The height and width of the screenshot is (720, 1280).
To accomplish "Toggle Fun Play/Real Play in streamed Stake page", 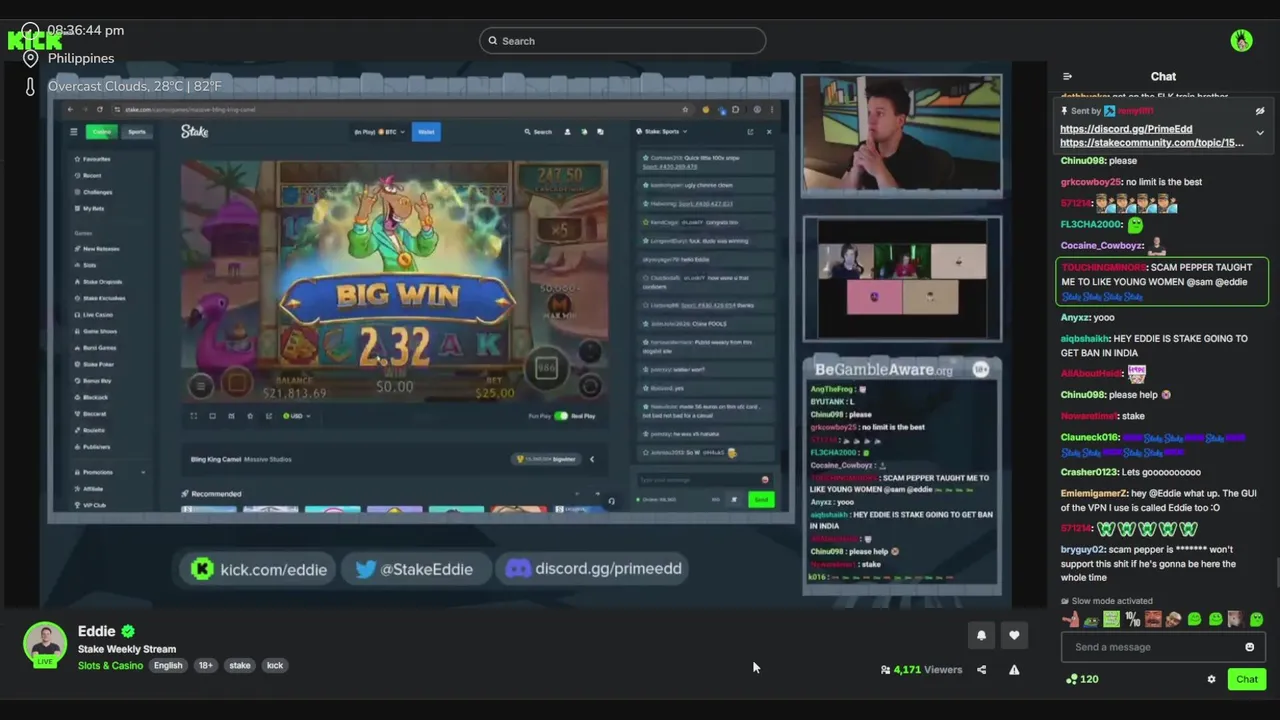I will [x=561, y=416].
